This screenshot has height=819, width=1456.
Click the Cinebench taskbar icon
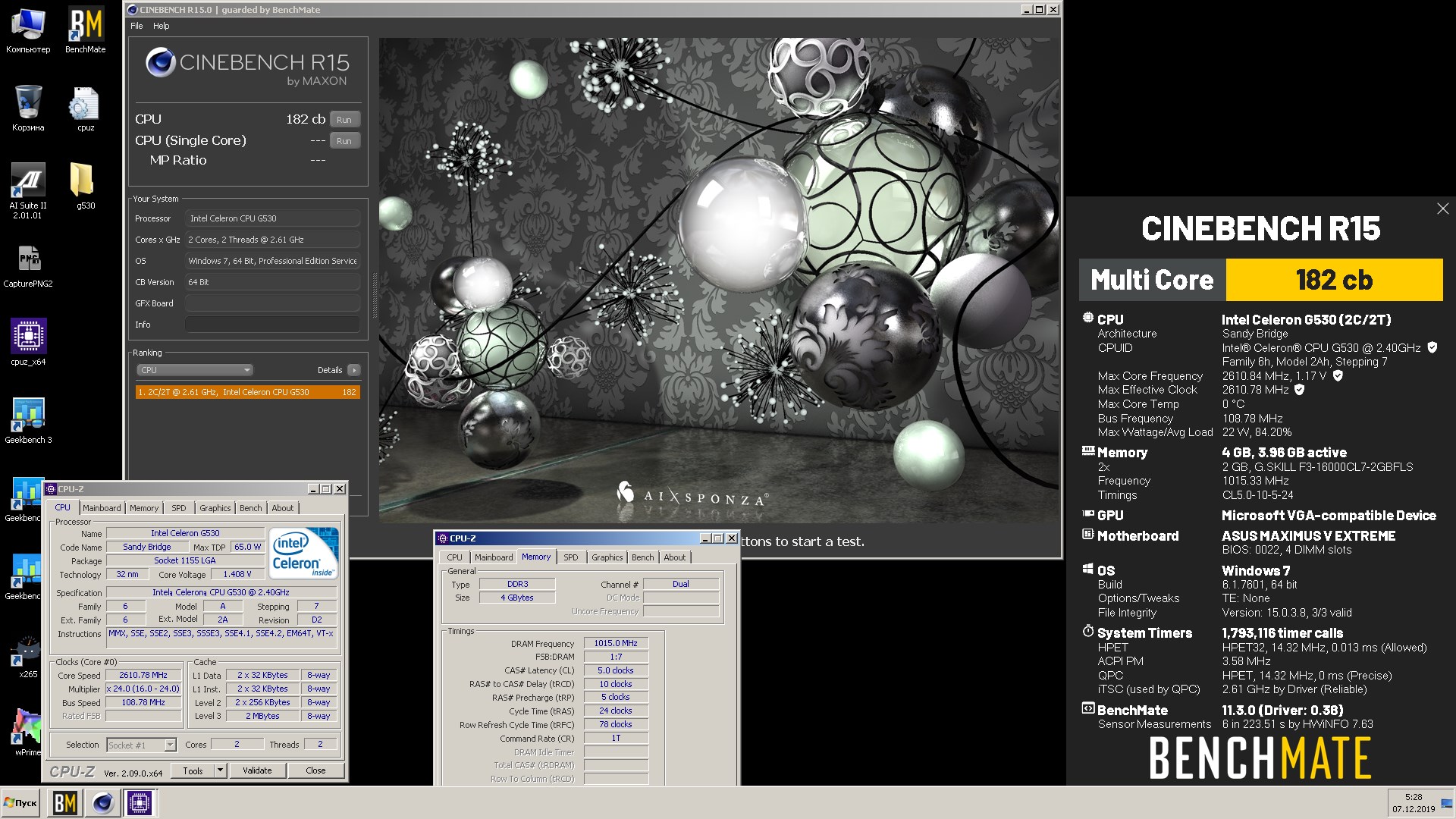pyautogui.click(x=102, y=802)
